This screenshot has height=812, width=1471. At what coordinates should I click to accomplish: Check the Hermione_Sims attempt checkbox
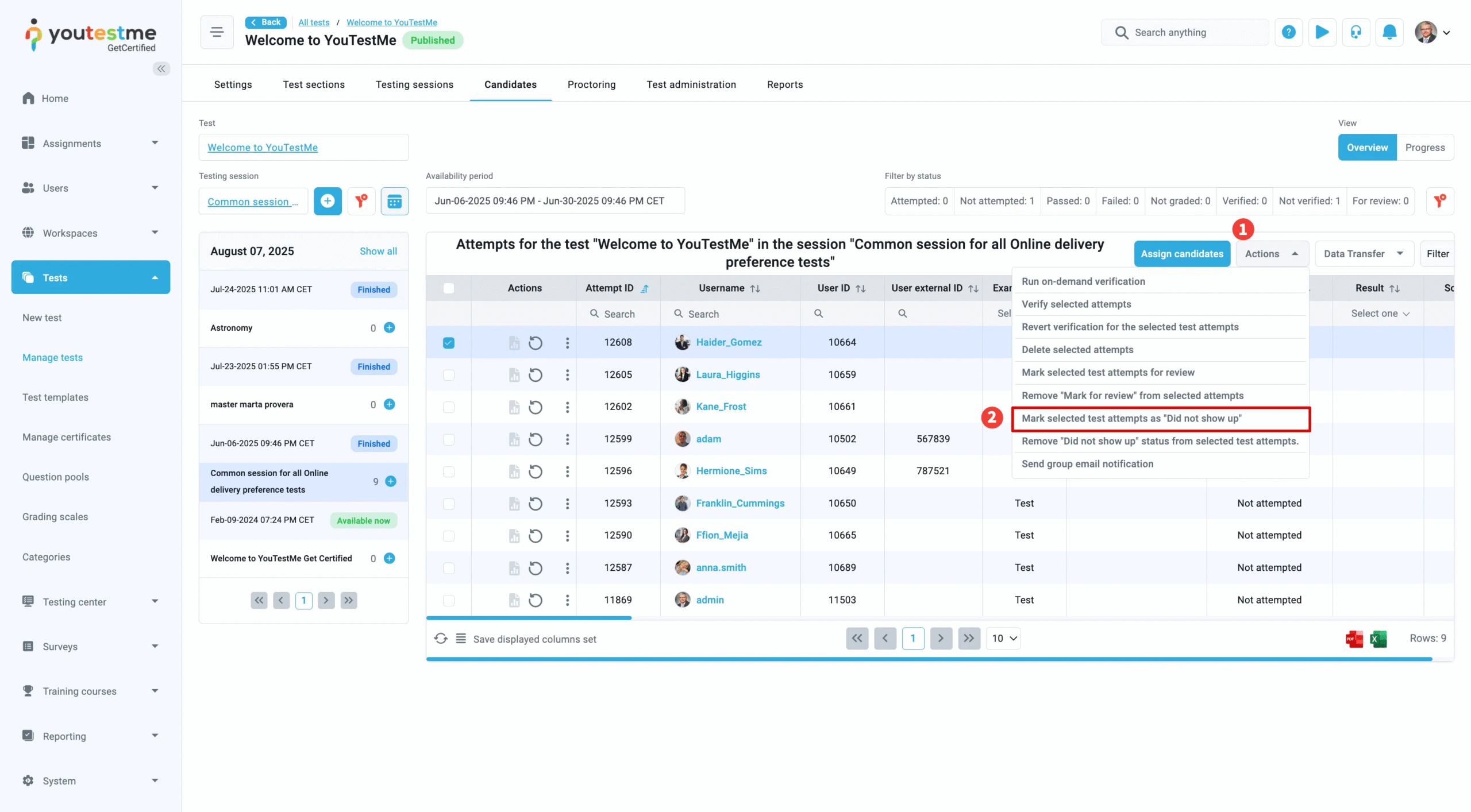point(449,471)
